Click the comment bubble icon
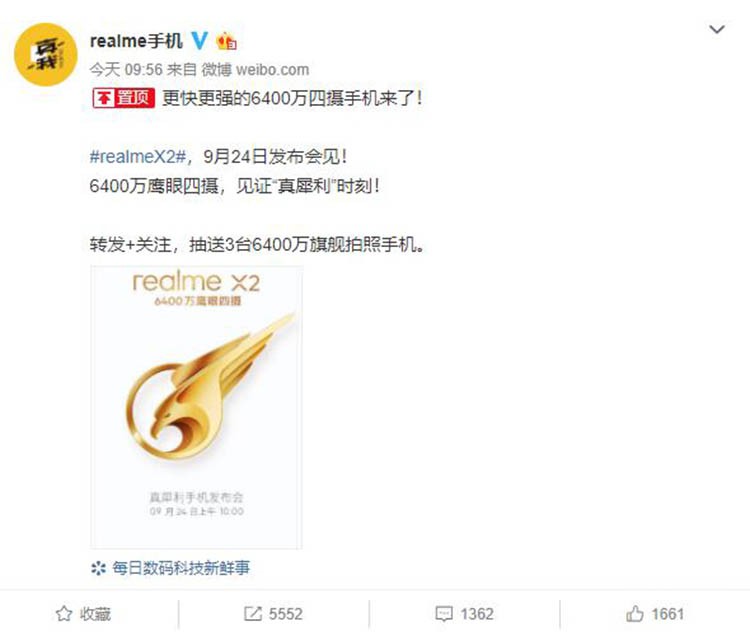 (444, 614)
